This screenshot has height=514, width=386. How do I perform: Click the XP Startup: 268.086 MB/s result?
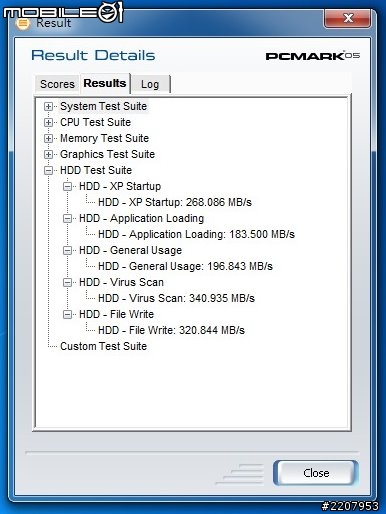pyautogui.click(x=175, y=202)
